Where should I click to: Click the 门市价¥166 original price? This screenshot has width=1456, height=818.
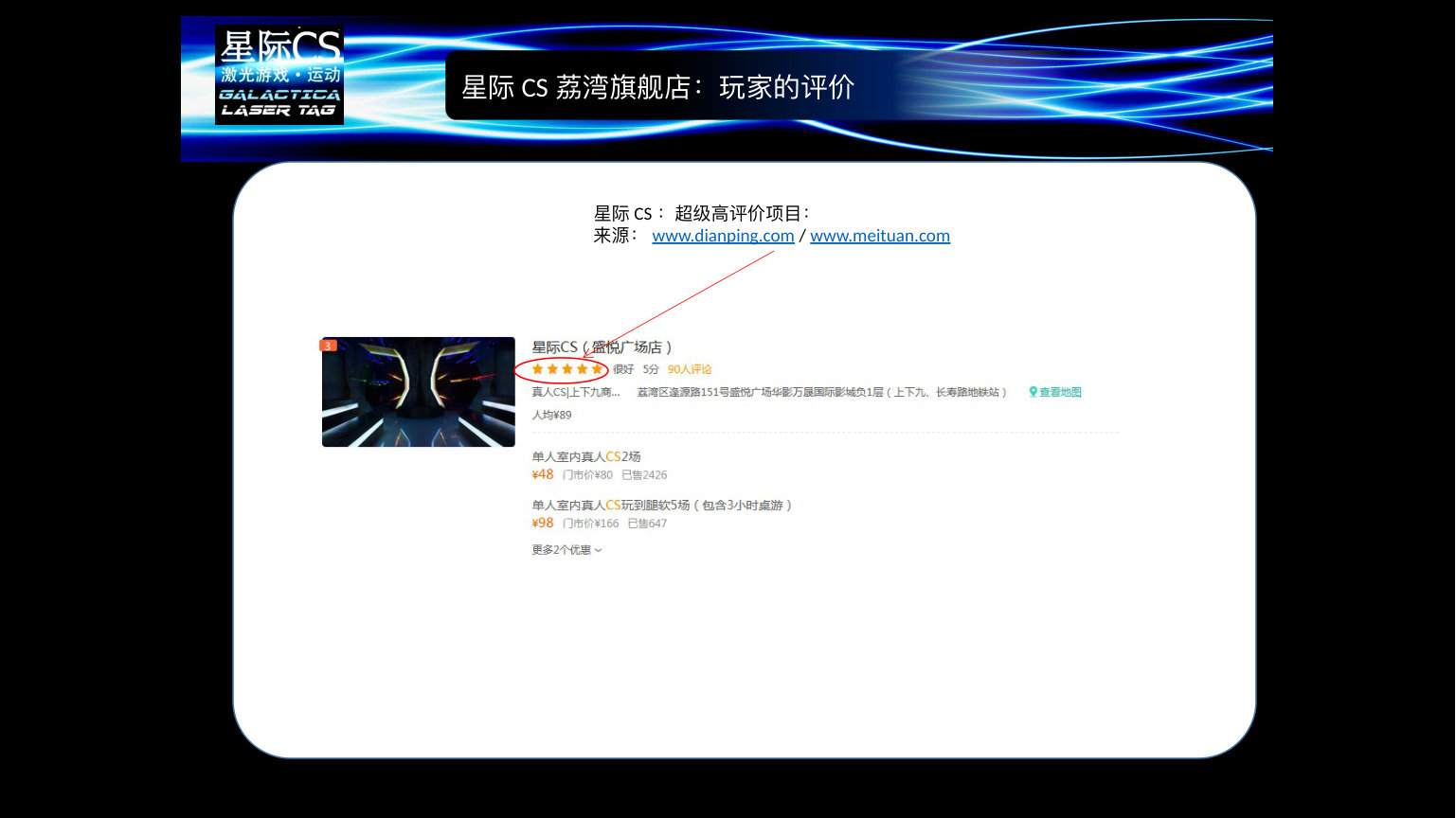click(590, 524)
